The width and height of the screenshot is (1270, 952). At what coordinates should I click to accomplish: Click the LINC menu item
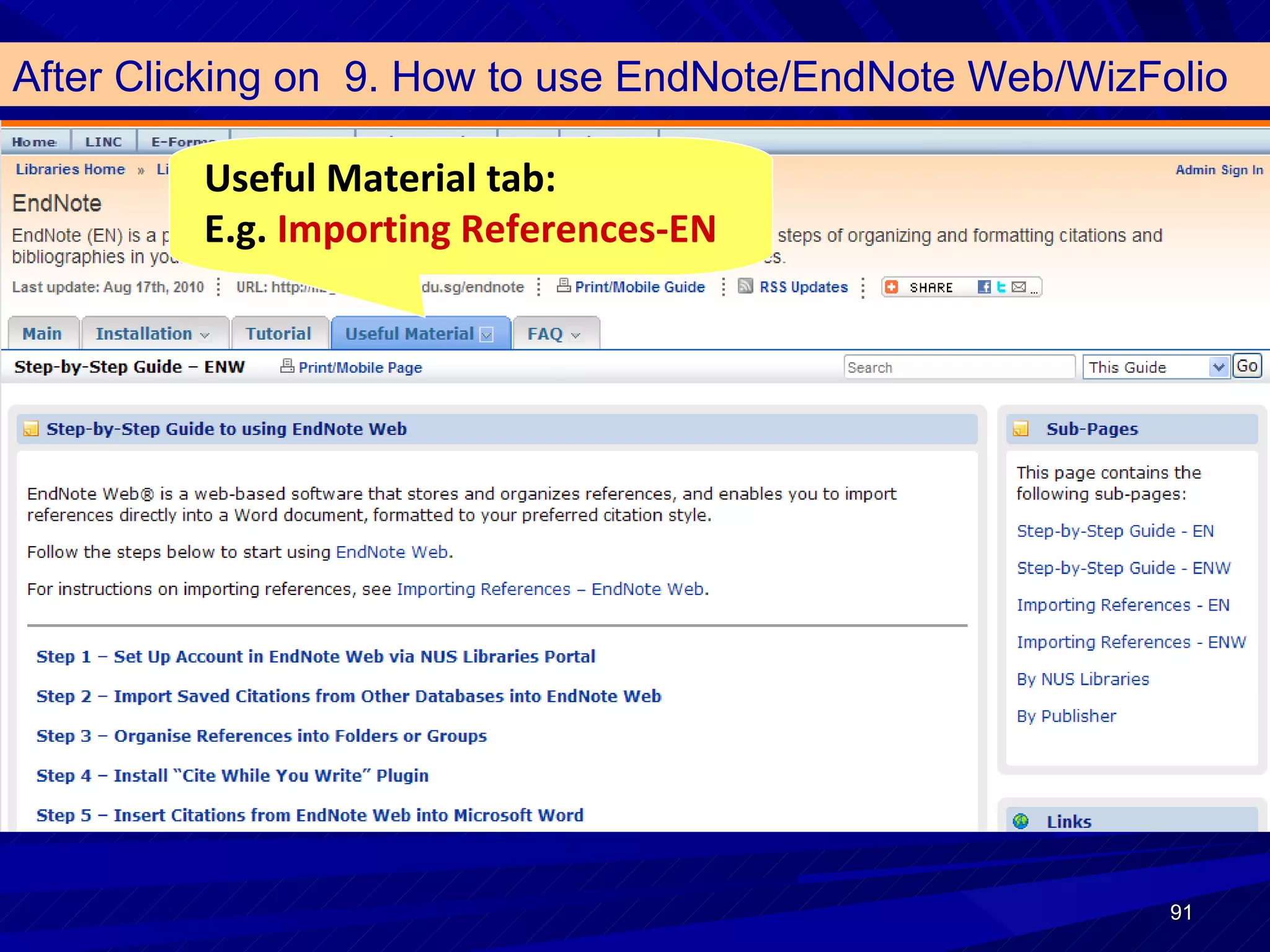pos(104,142)
